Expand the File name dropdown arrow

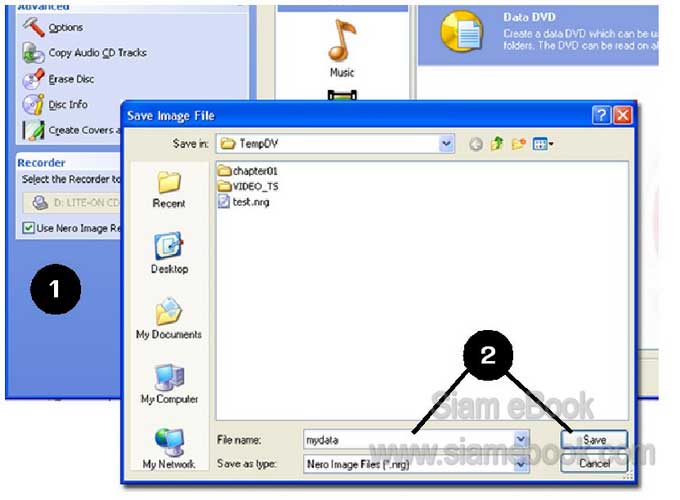pyautogui.click(x=521, y=440)
